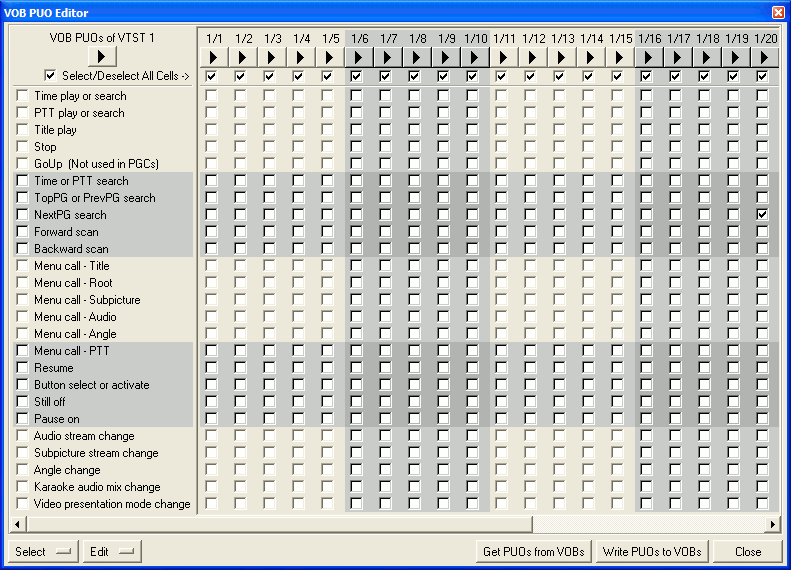This screenshot has width=791, height=570.
Task: Open the Edit dropdown menu
Action: click(113, 551)
